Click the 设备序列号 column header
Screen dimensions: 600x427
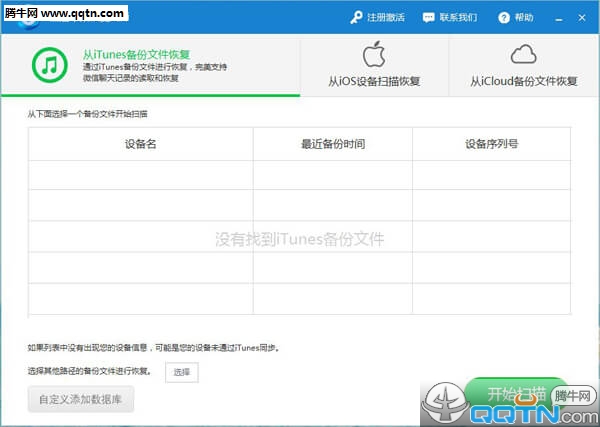click(x=491, y=144)
